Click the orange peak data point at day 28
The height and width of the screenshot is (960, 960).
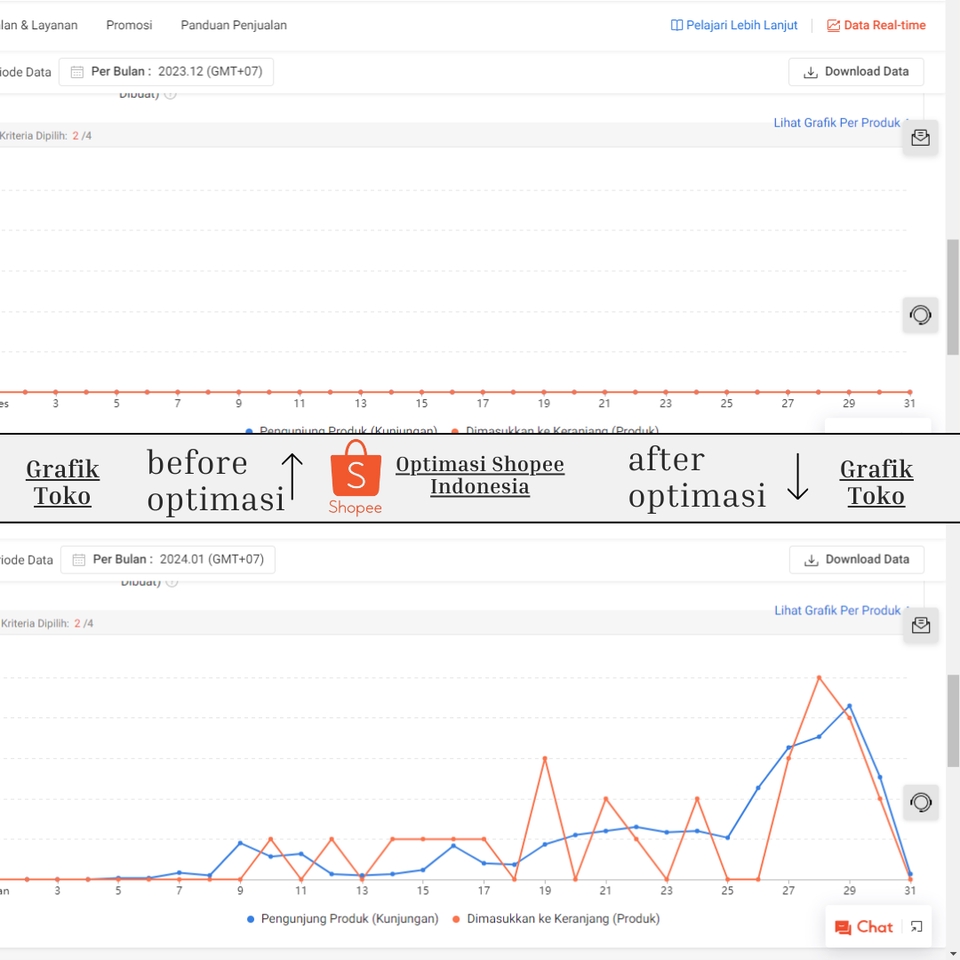click(x=819, y=677)
